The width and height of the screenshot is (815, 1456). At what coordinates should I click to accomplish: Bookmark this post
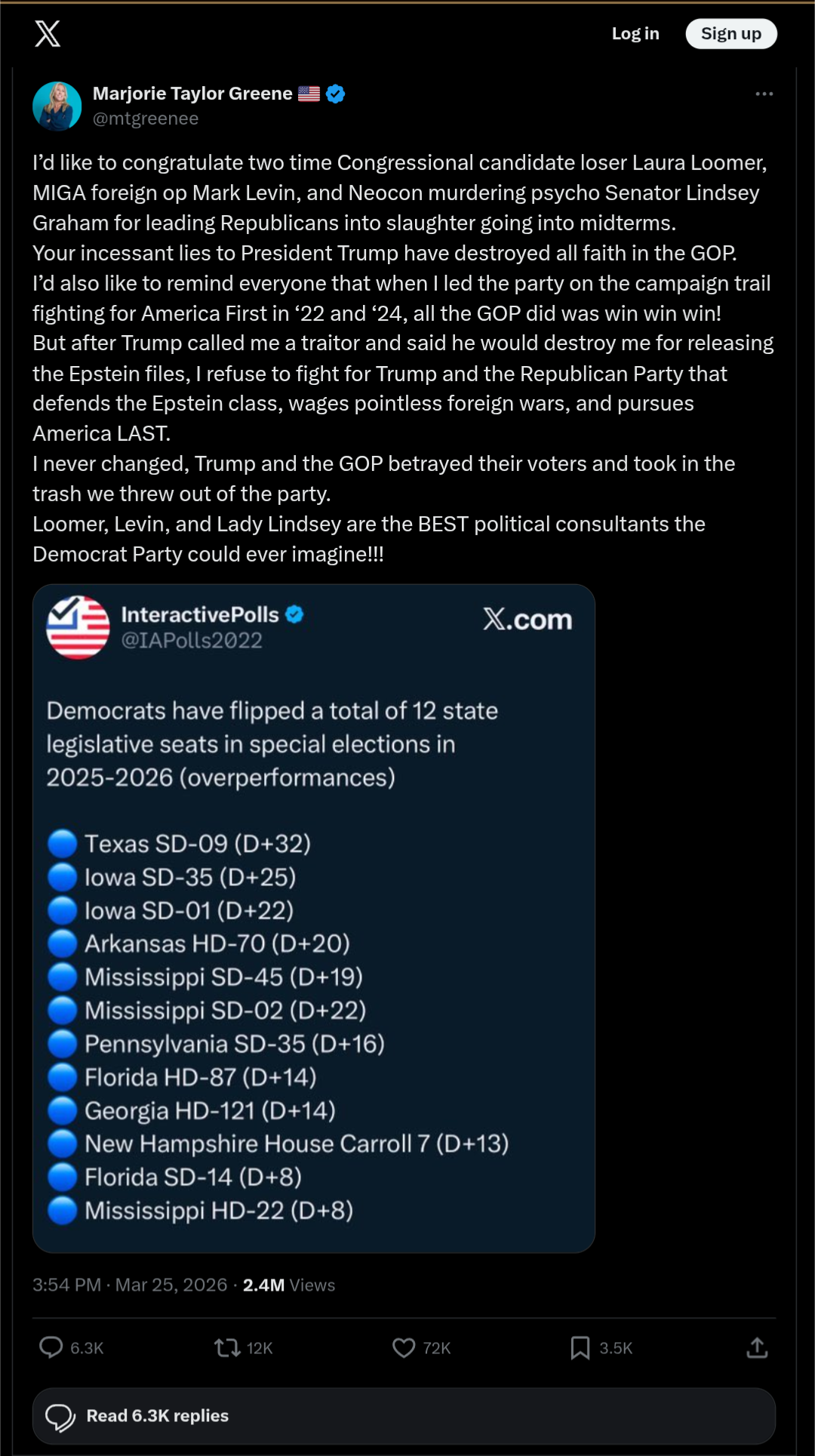pos(580,1347)
